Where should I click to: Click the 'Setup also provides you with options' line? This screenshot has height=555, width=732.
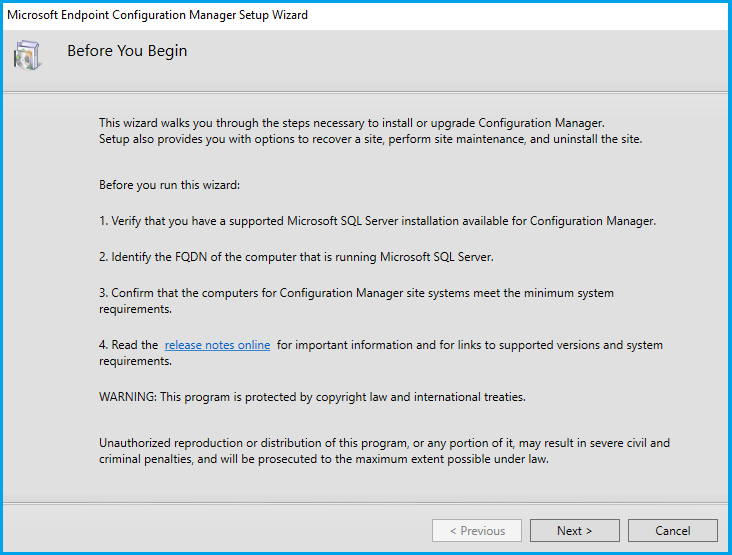[370, 139]
